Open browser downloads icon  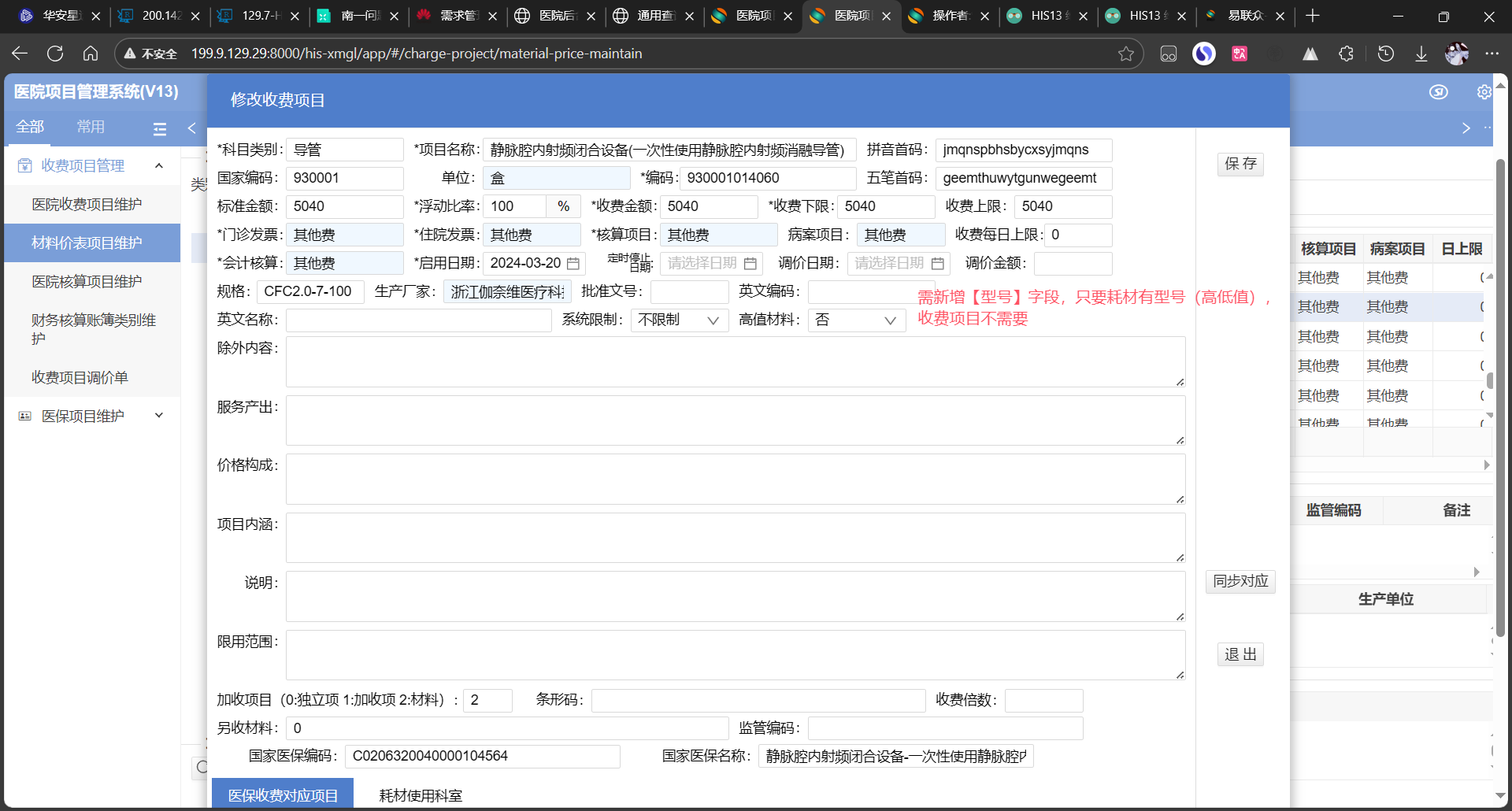(1421, 54)
